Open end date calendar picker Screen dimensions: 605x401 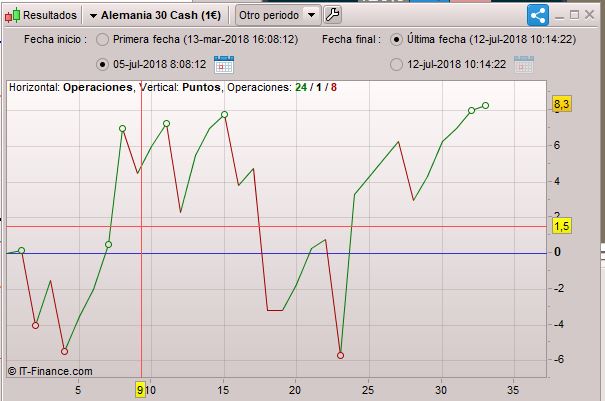click(524, 64)
